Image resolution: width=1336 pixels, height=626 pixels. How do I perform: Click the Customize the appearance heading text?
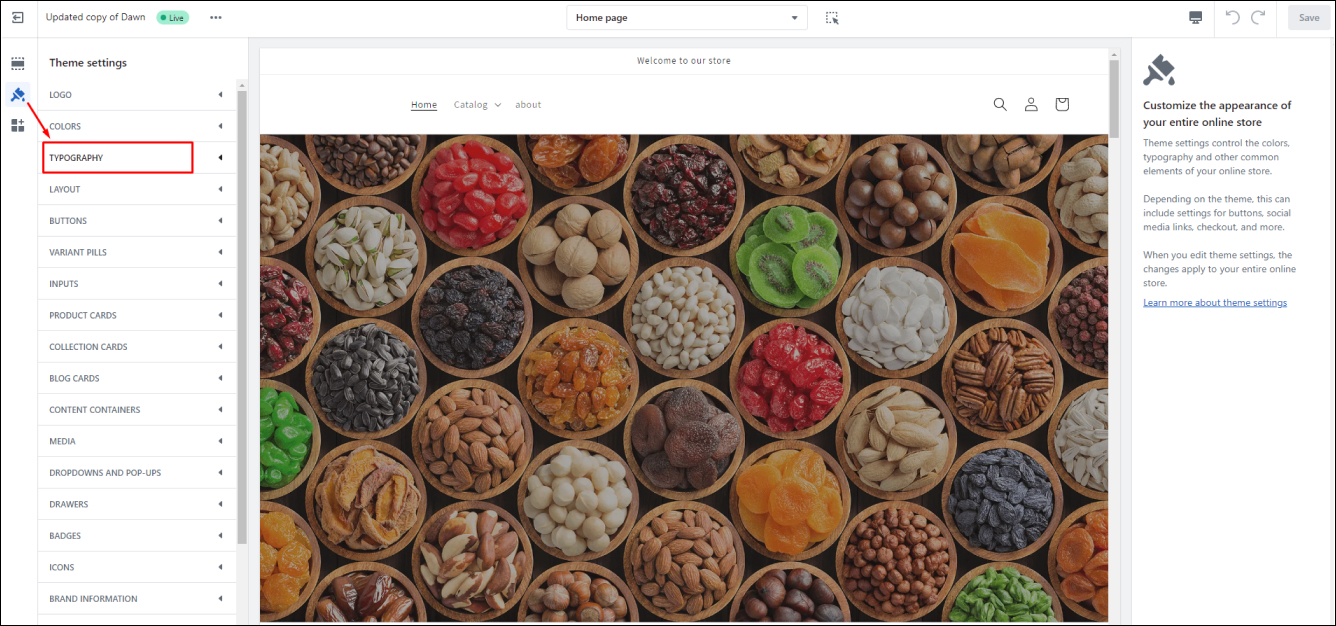coord(1217,114)
